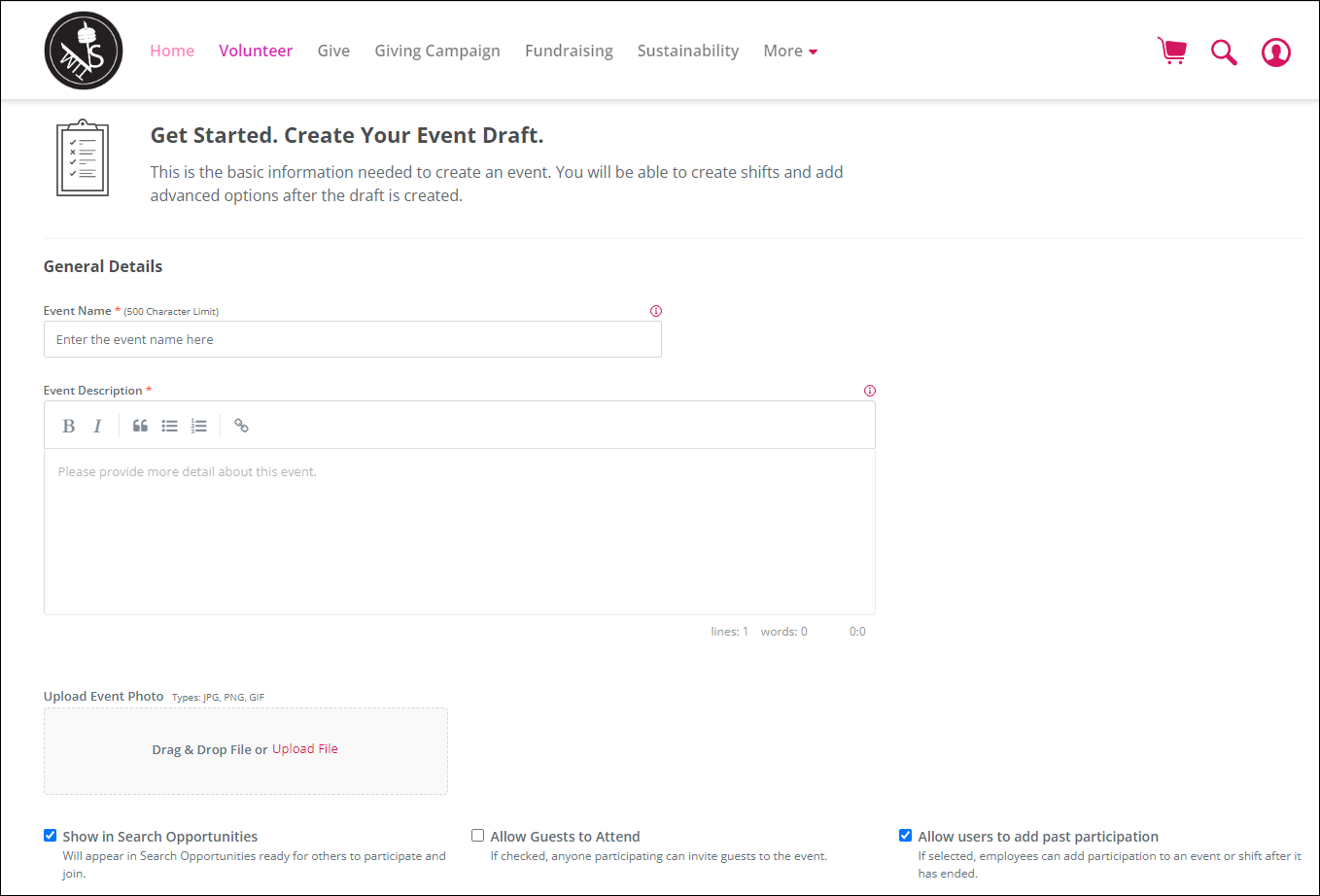Viewport: 1320px width, 896px height.
Task: Insert a block quote in description
Action: 140,426
